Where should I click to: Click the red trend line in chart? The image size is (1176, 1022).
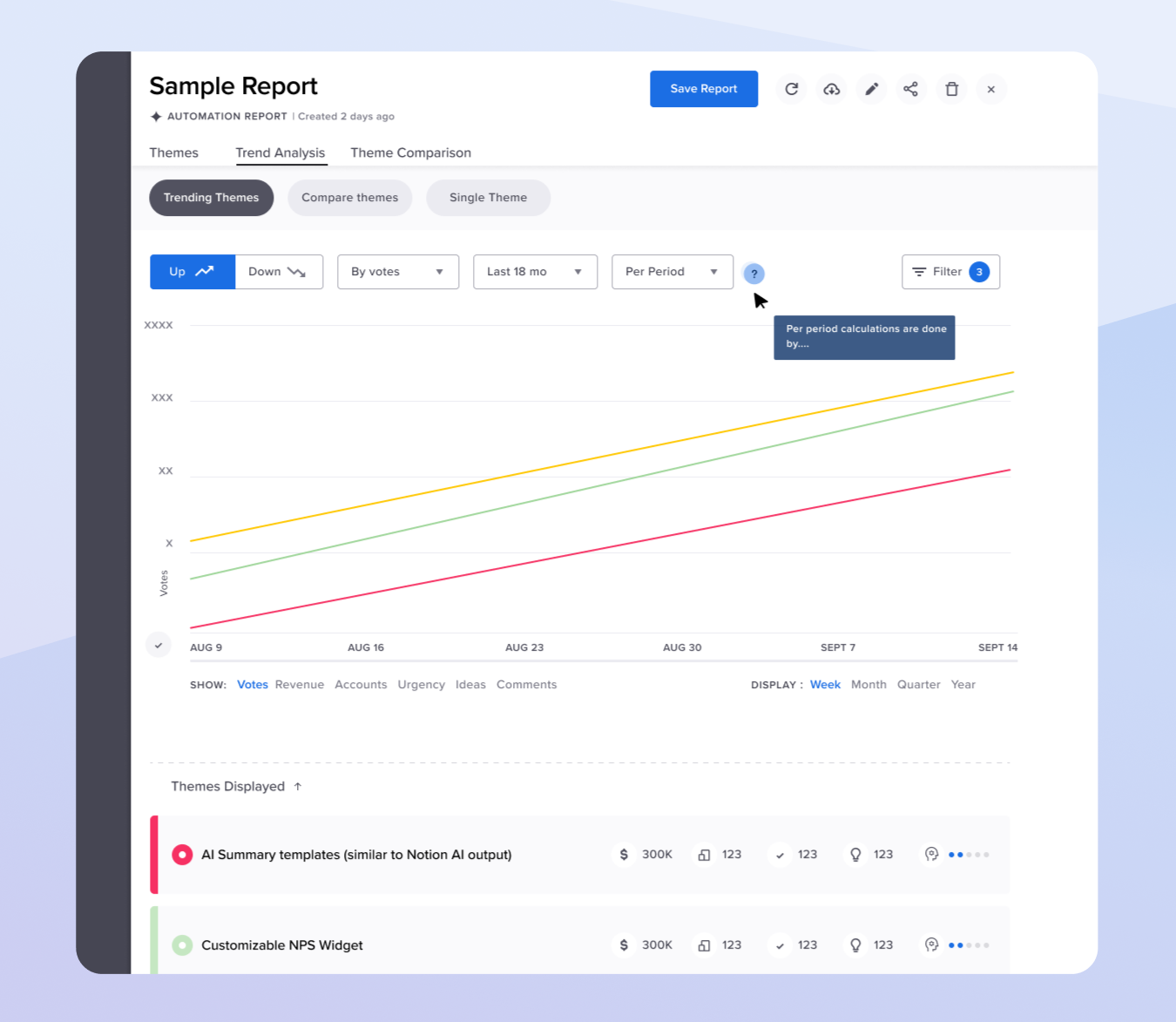pos(601,548)
